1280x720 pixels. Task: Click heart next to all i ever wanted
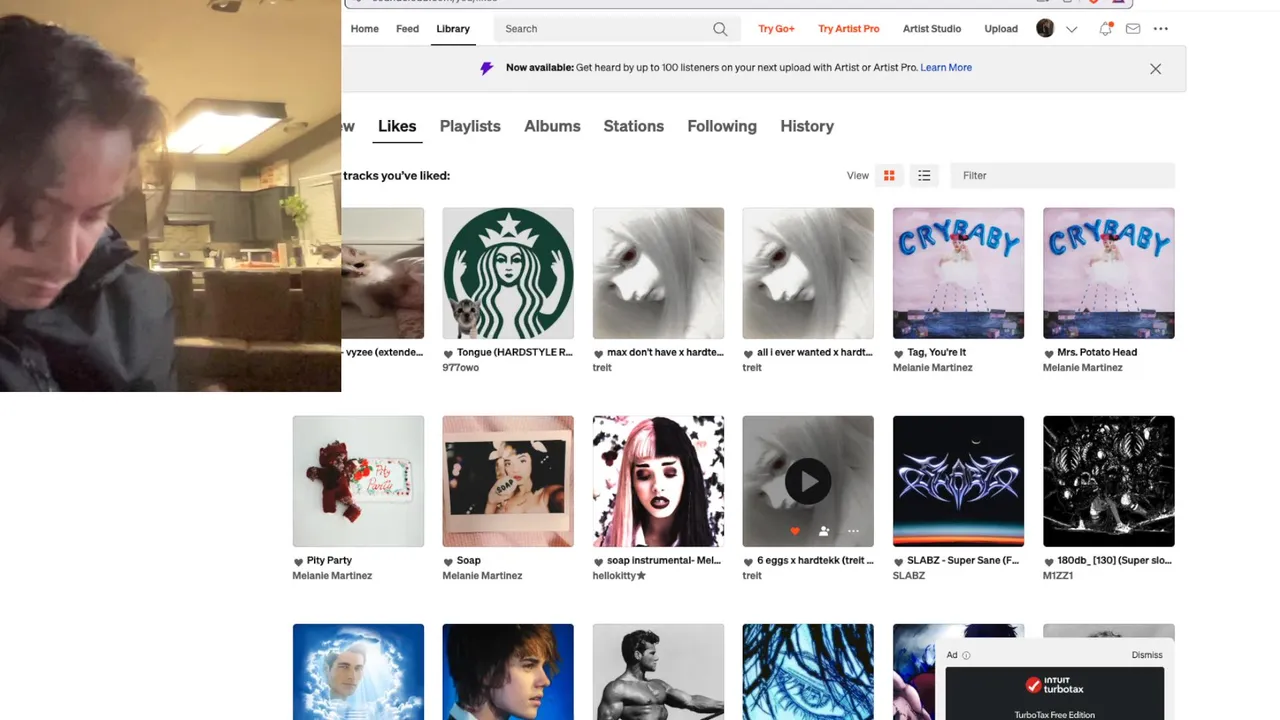click(x=748, y=354)
